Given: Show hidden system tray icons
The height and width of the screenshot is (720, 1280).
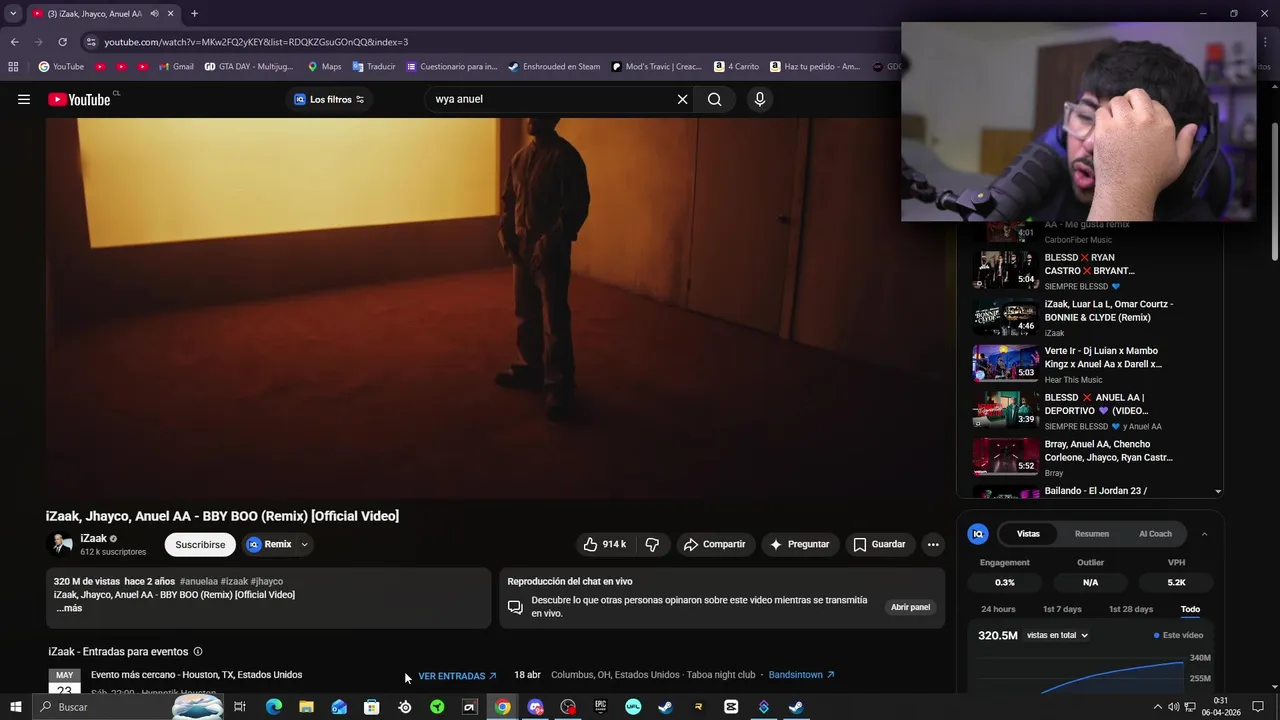Looking at the screenshot, I should pyautogui.click(x=1158, y=707).
